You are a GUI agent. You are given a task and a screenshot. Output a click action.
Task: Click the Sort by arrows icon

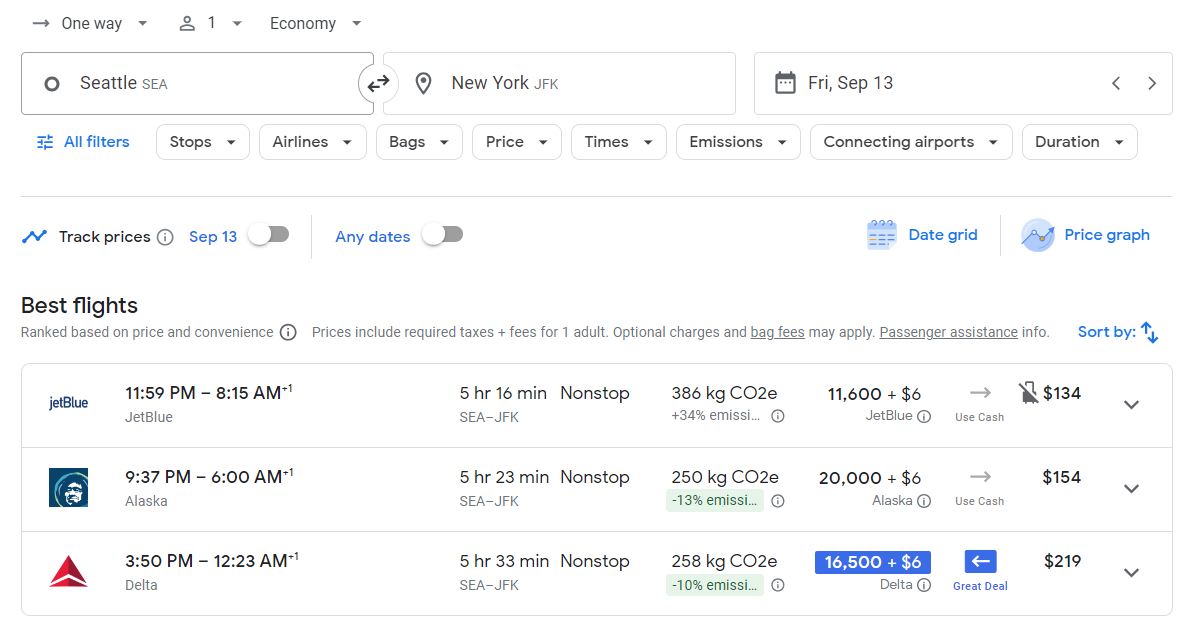(1148, 331)
